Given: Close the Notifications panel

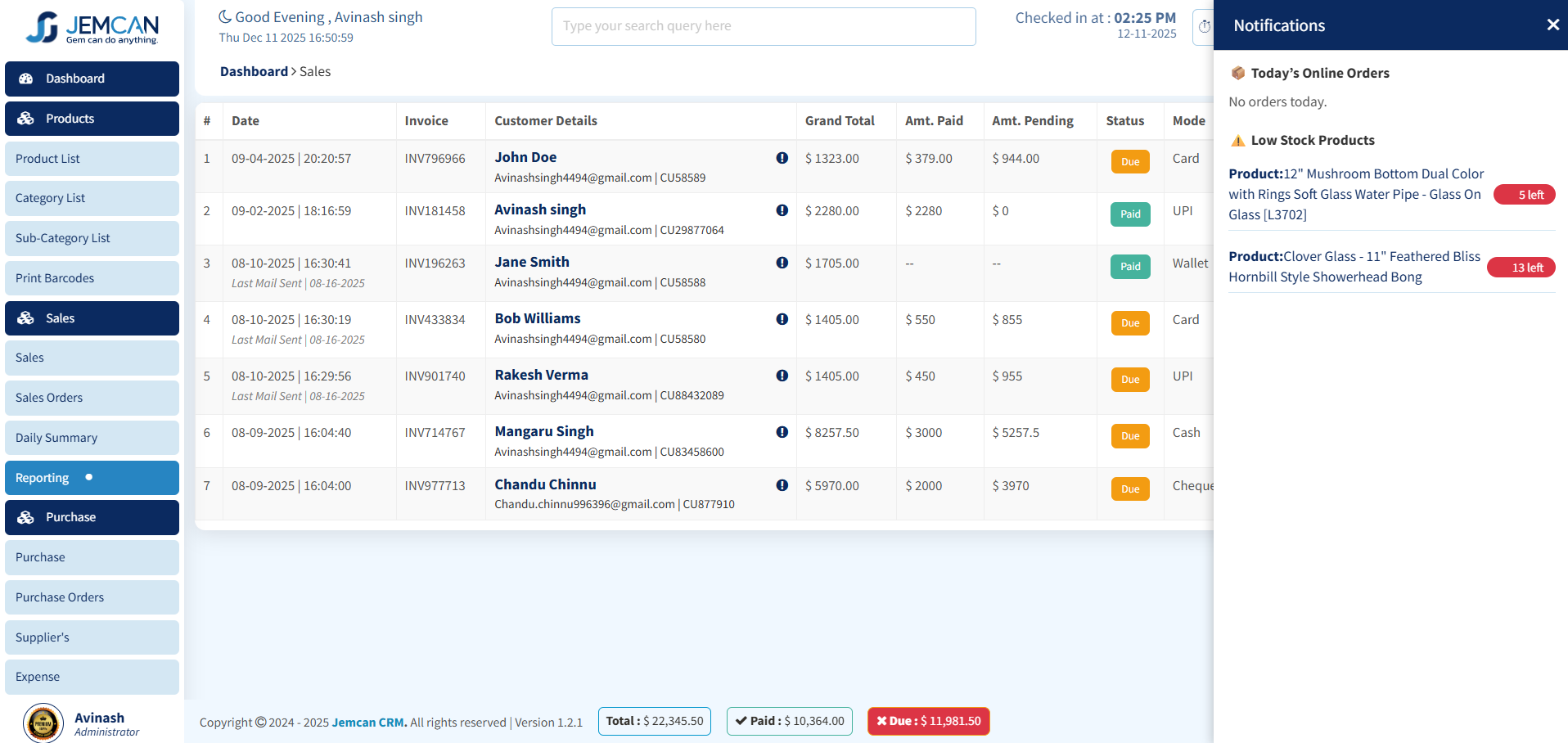Looking at the screenshot, I should [x=1552, y=25].
